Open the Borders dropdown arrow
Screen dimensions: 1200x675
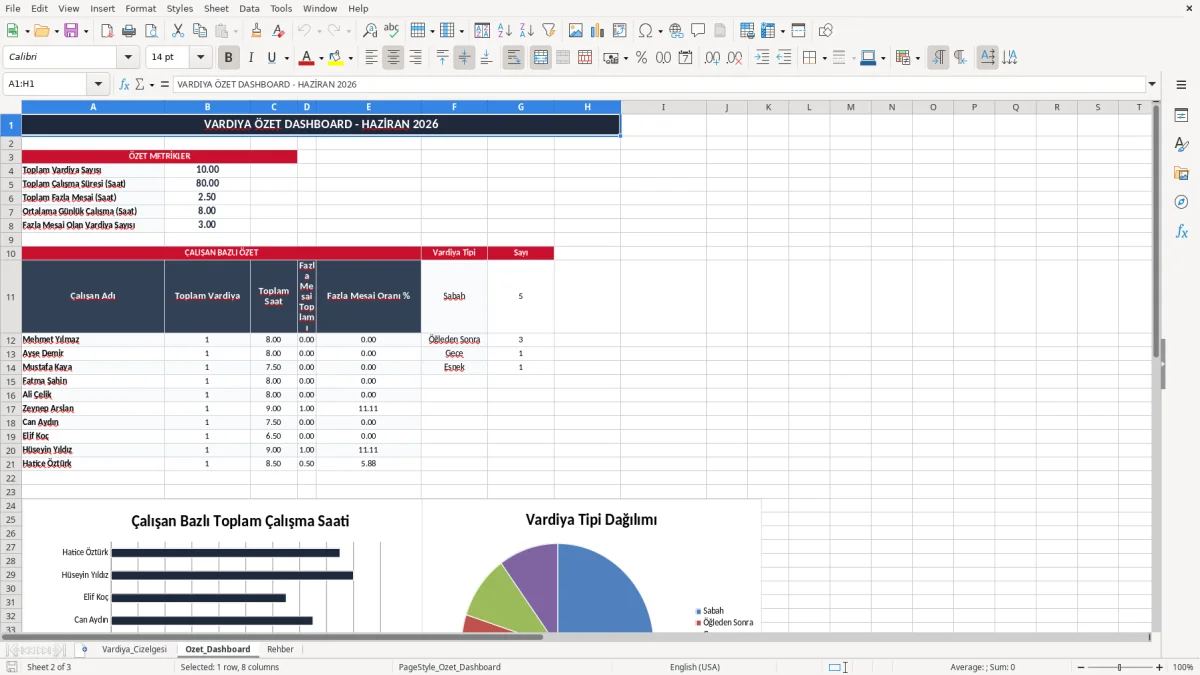(823, 58)
